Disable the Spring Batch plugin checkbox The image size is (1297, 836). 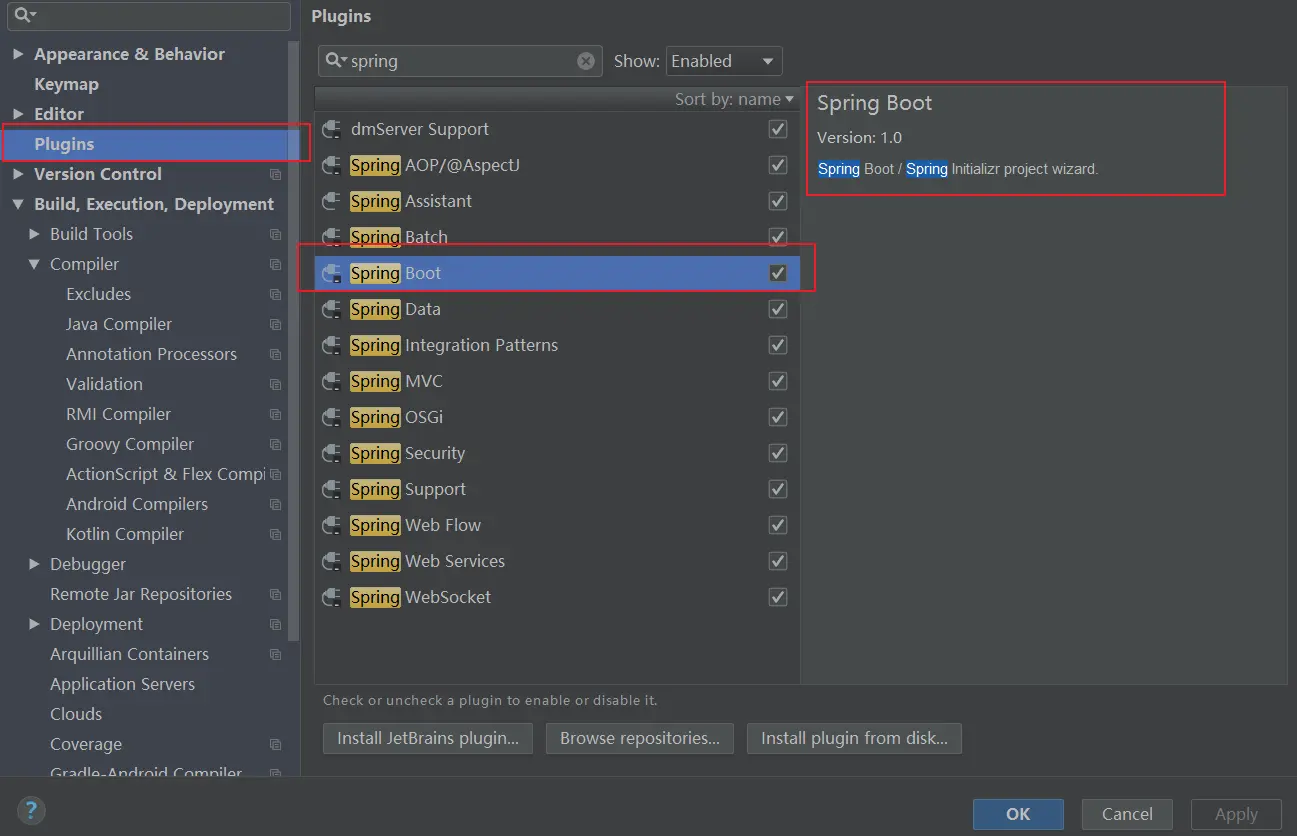778,237
